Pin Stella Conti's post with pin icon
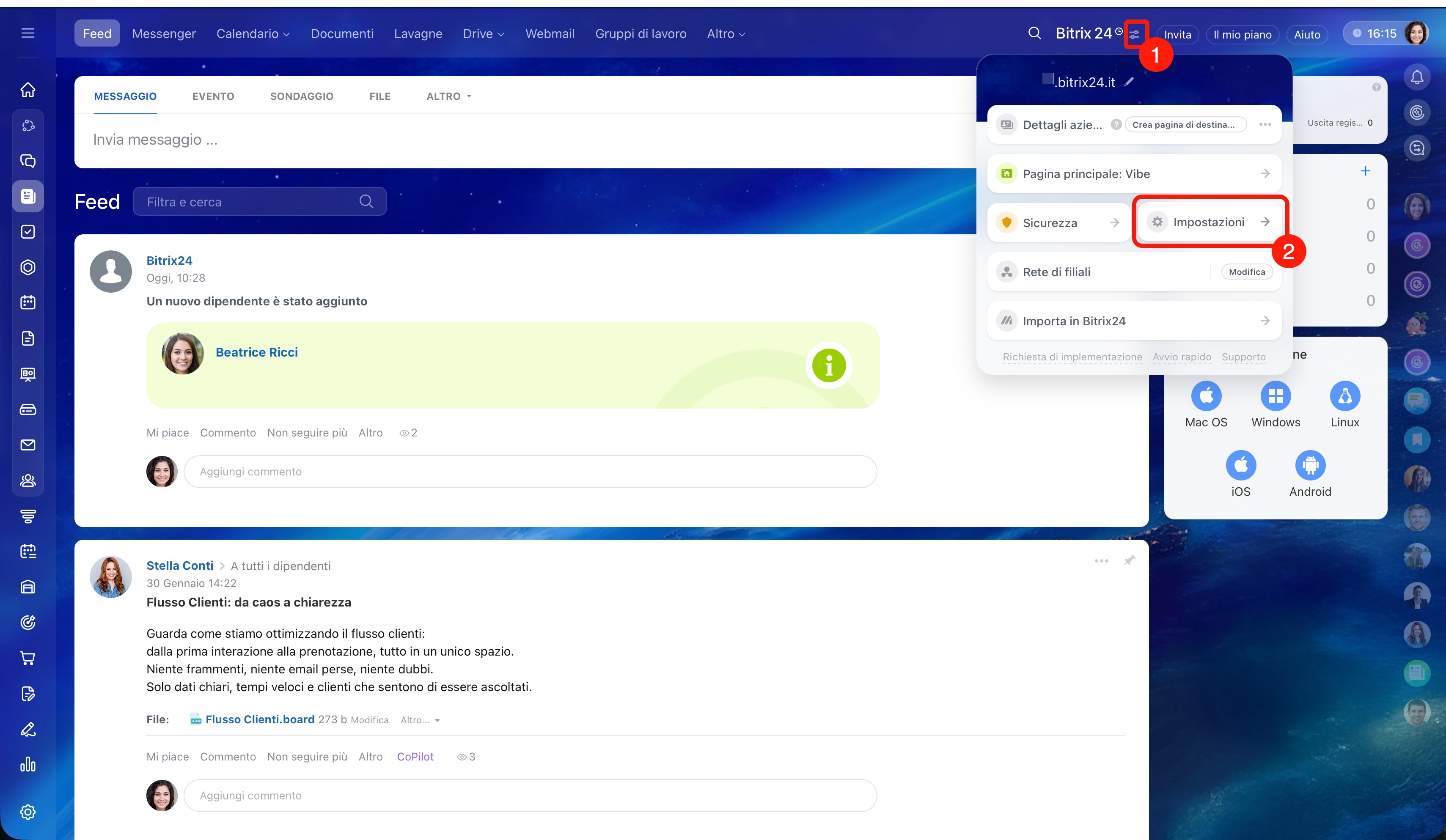This screenshot has height=840, width=1446. pyautogui.click(x=1129, y=560)
